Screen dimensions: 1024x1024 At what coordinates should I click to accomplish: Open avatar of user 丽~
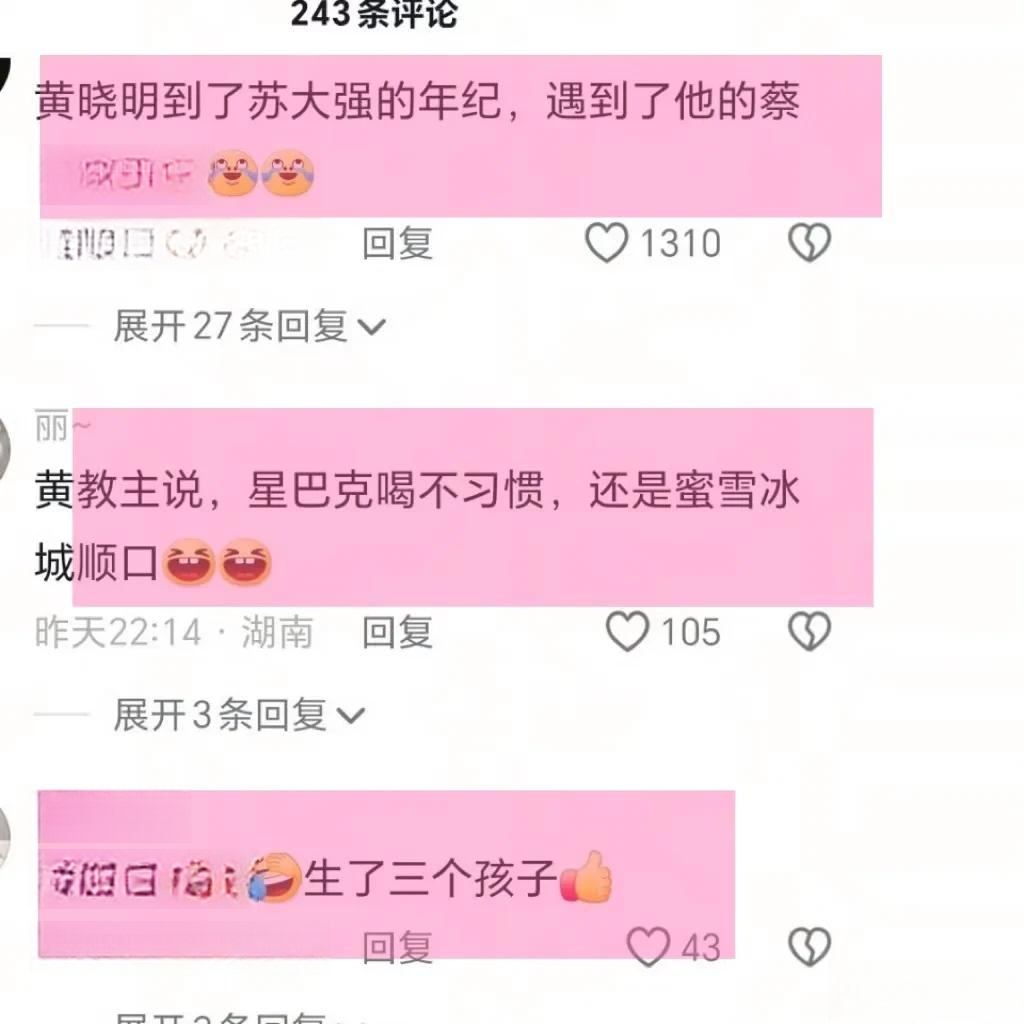[4, 449]
